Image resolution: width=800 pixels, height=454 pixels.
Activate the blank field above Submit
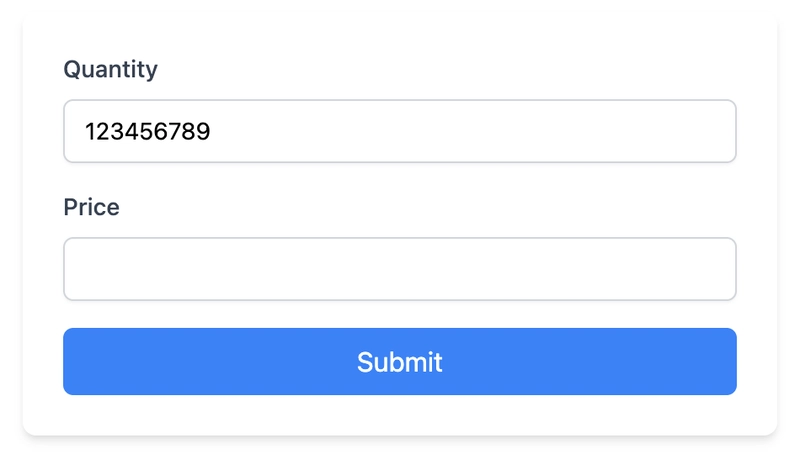pos(400,269)
